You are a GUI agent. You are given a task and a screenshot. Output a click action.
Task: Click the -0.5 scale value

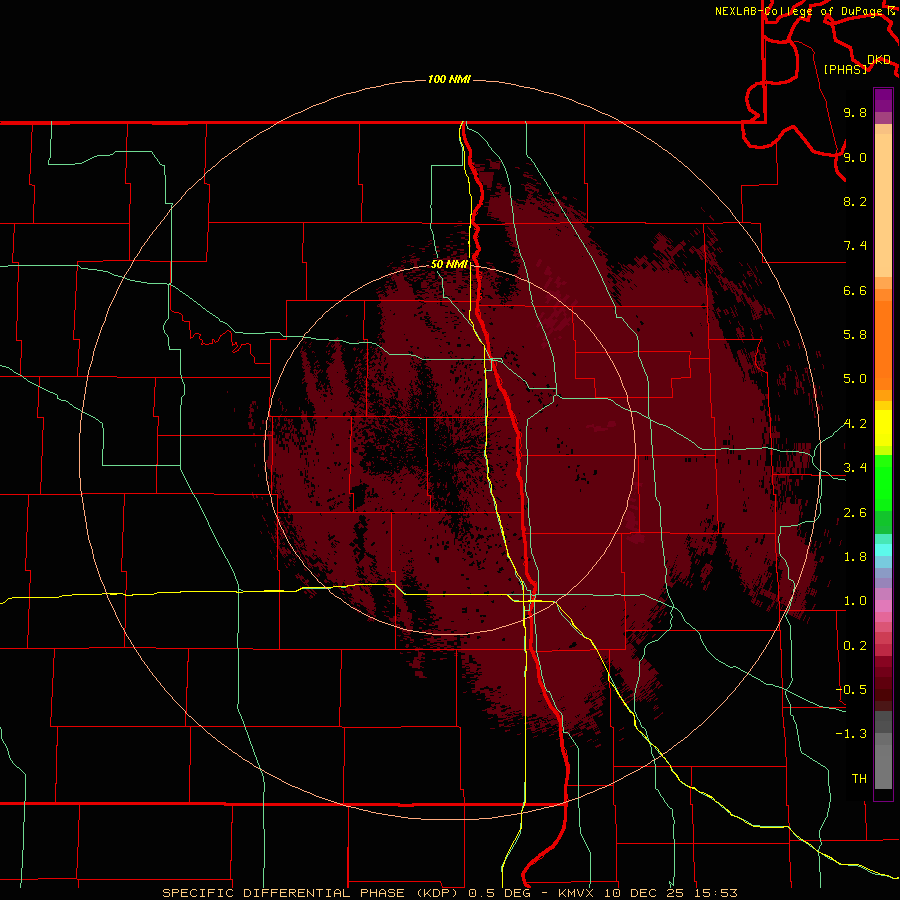point(852,690)
